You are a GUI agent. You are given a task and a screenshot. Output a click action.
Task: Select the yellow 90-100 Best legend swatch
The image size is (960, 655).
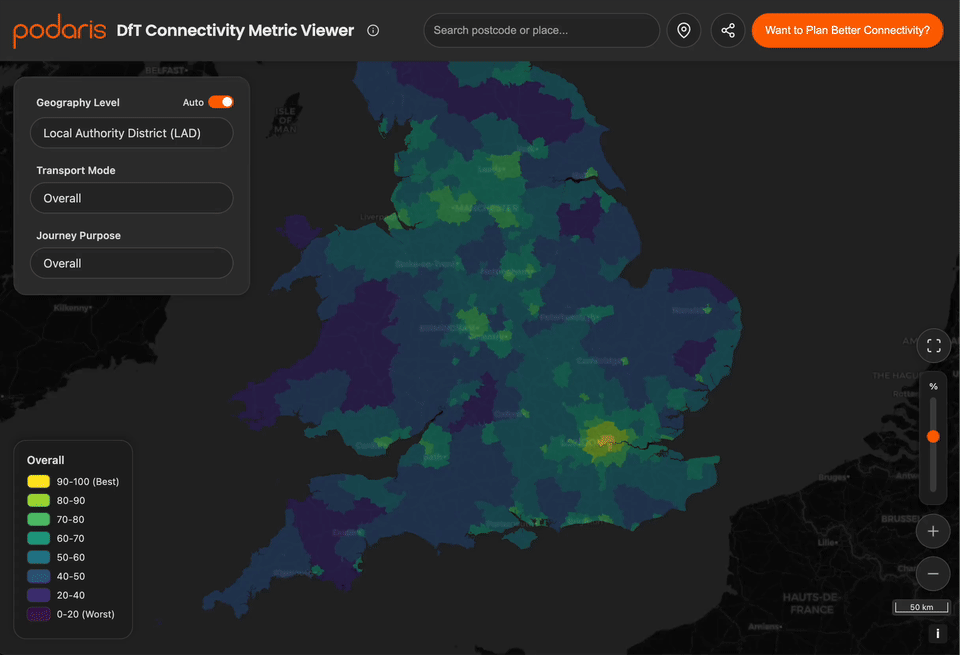pyautogui.click(x=37, y=481)
